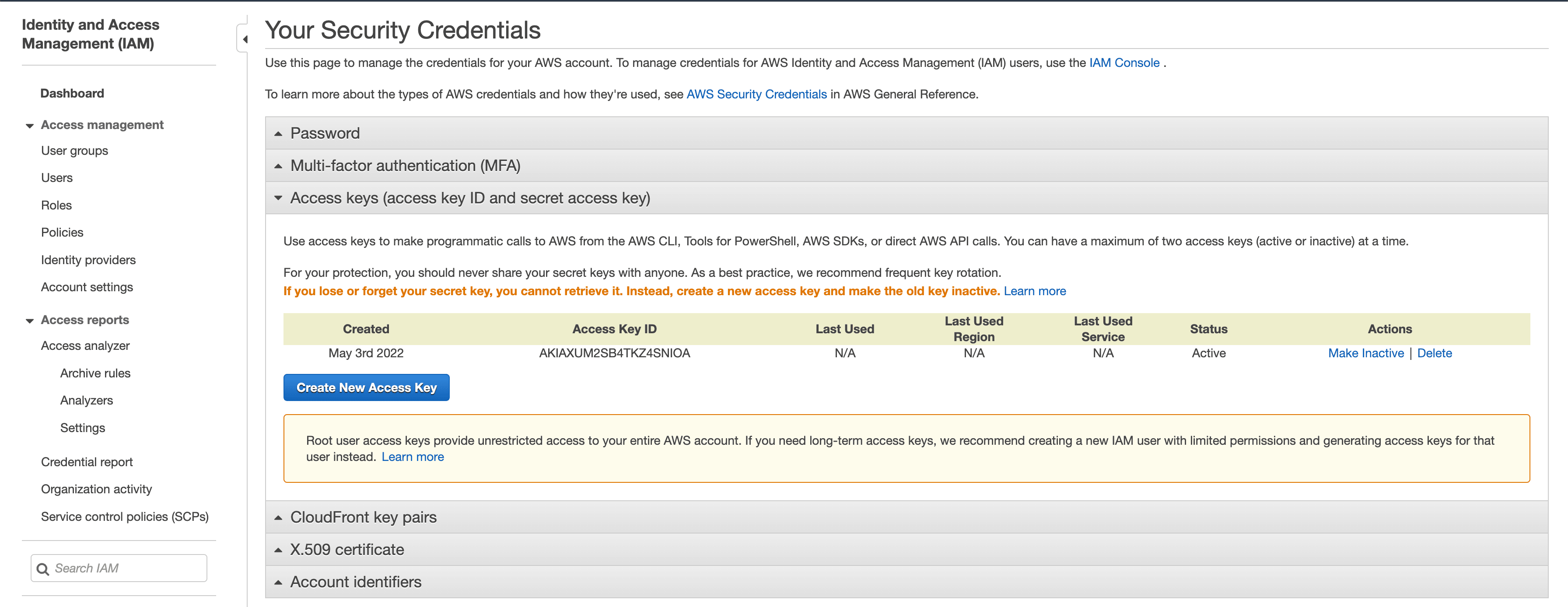Open Dashboard in the sidebar
Viewport: 1568px width, 607px height.
pyautogui.click(x=72, y=93)
